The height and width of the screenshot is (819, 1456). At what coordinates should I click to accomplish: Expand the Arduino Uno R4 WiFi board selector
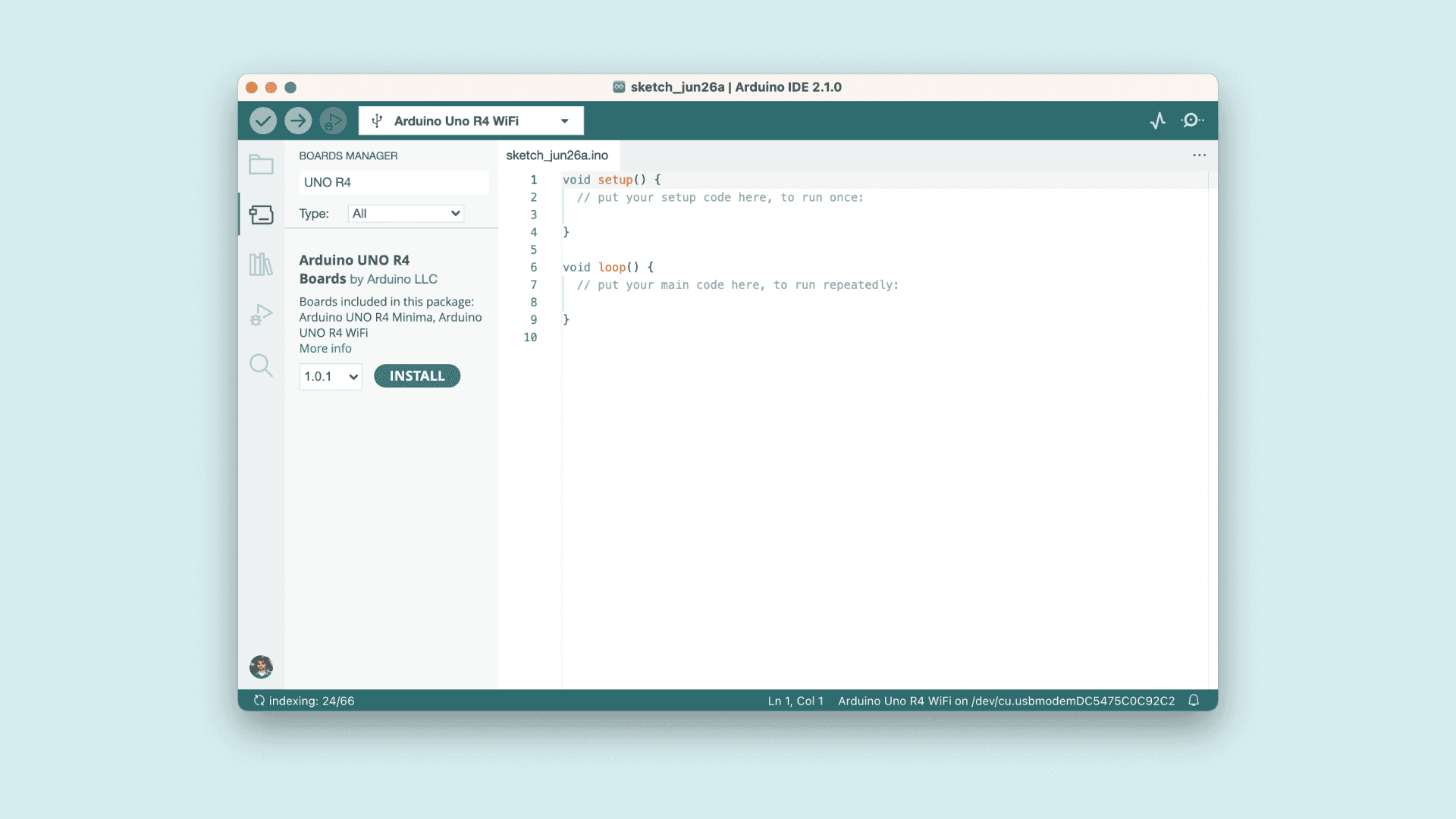[471, 121]
